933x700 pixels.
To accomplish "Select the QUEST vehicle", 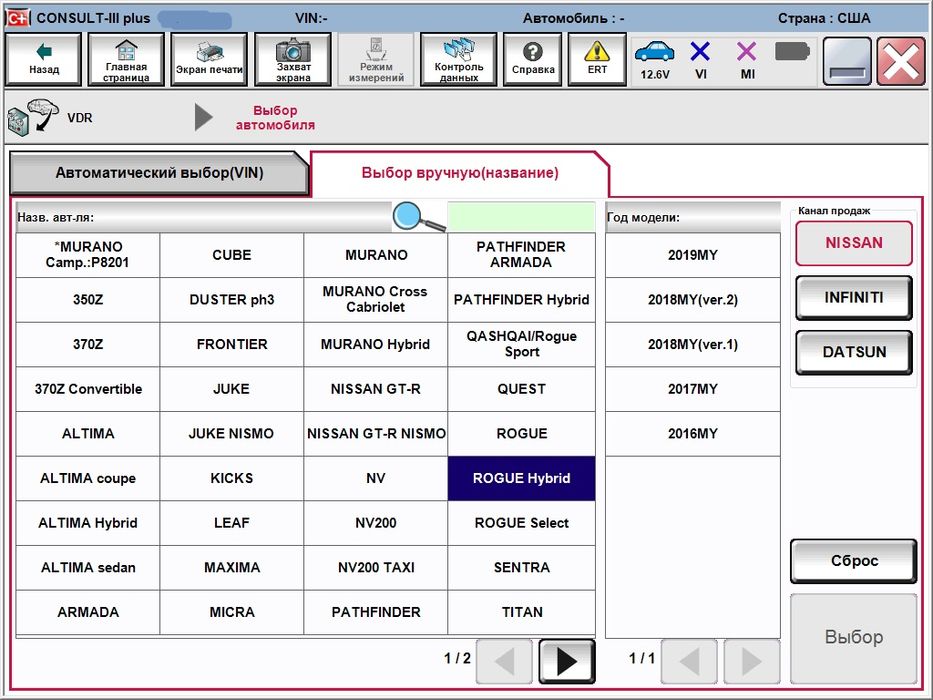I will (x=521, y=389).
